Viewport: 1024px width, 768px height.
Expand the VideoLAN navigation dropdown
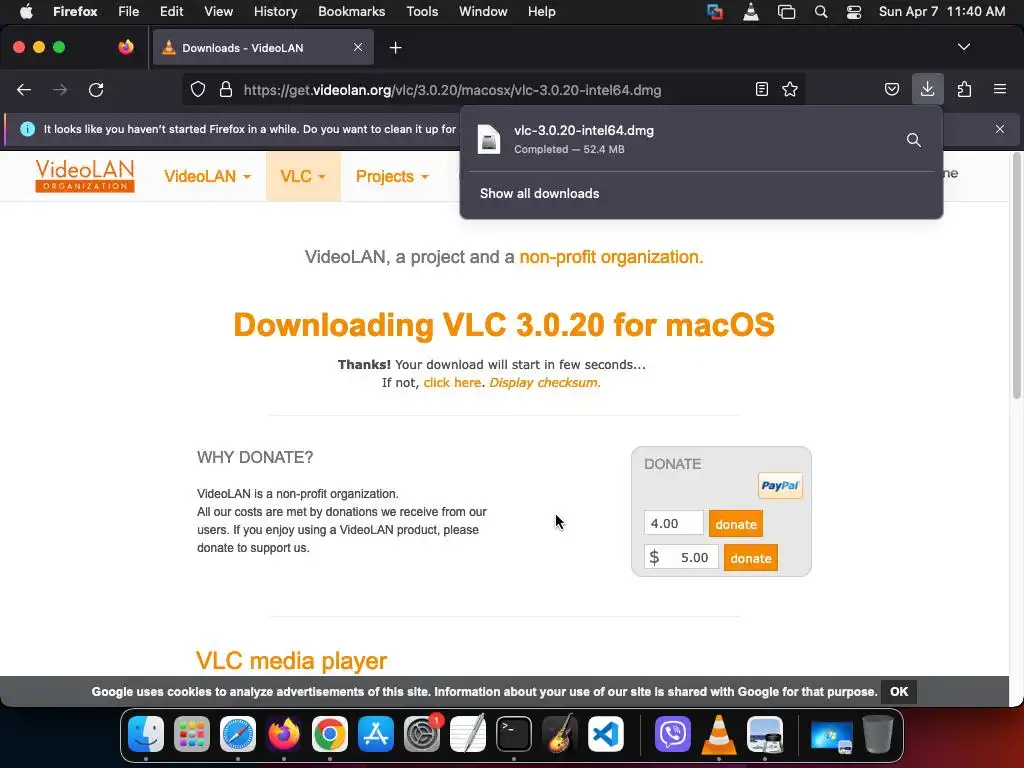(x=207, y=176)
